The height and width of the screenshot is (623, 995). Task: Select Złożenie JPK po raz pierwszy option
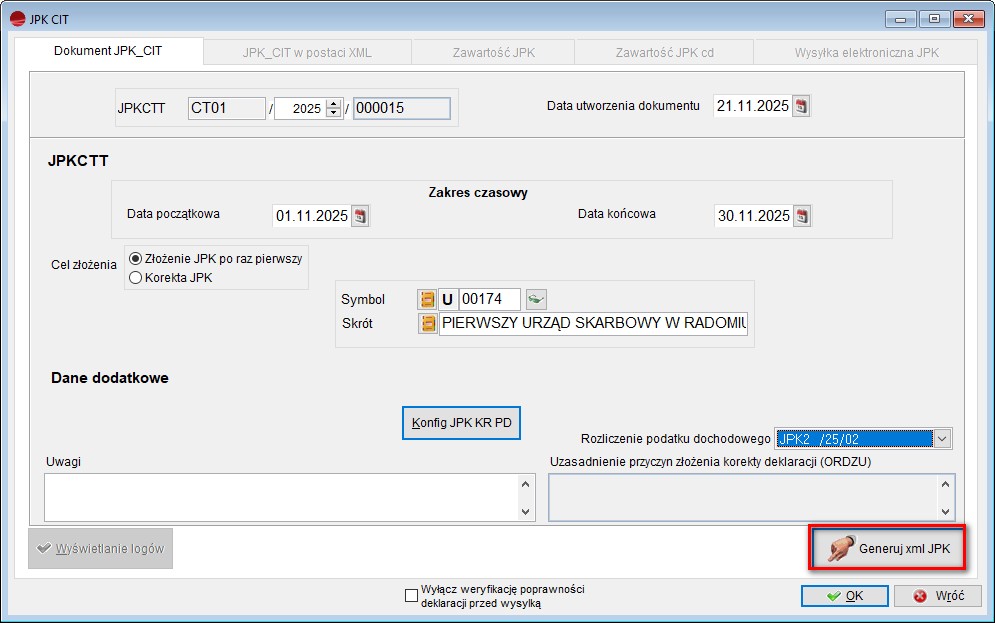136,258
